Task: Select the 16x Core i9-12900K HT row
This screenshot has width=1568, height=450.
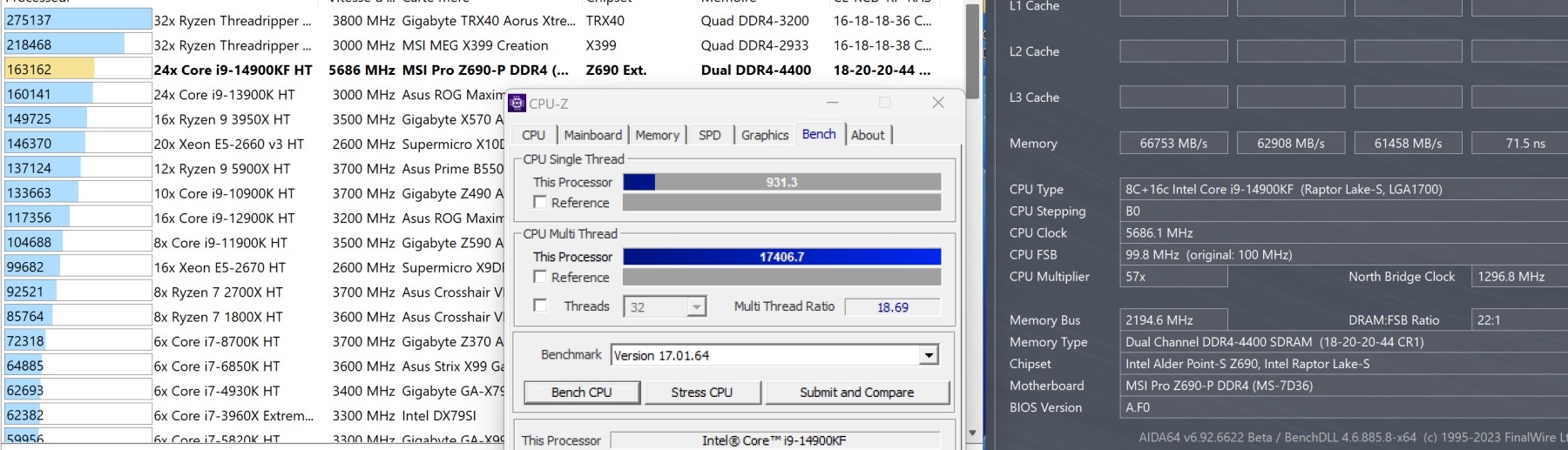Action: pos(254,218)
